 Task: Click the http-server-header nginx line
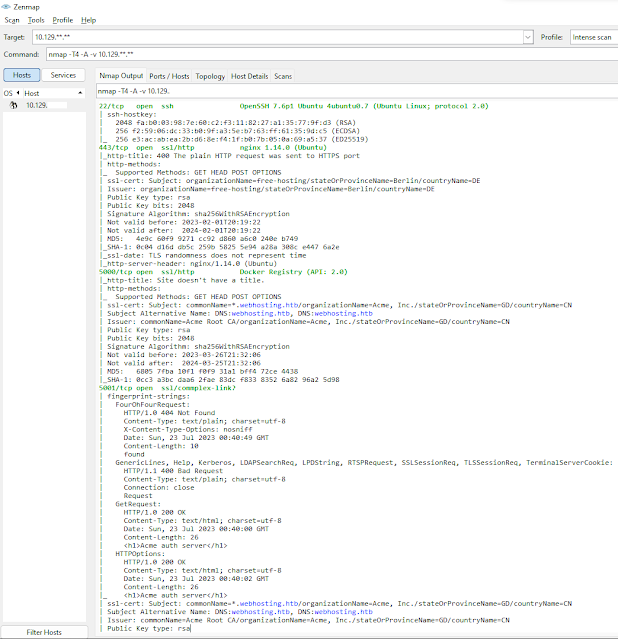coord(190,264)
